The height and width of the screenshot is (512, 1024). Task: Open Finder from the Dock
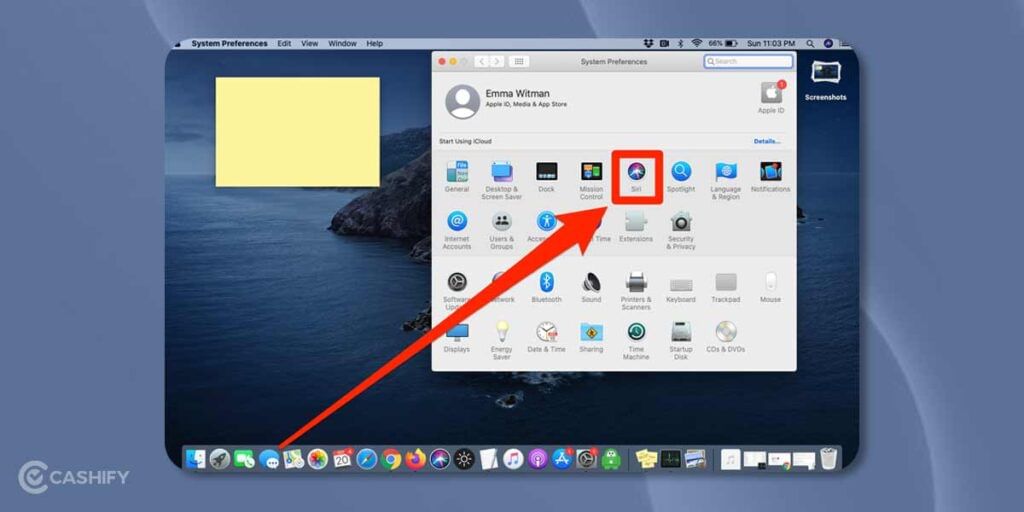point(195,459)
